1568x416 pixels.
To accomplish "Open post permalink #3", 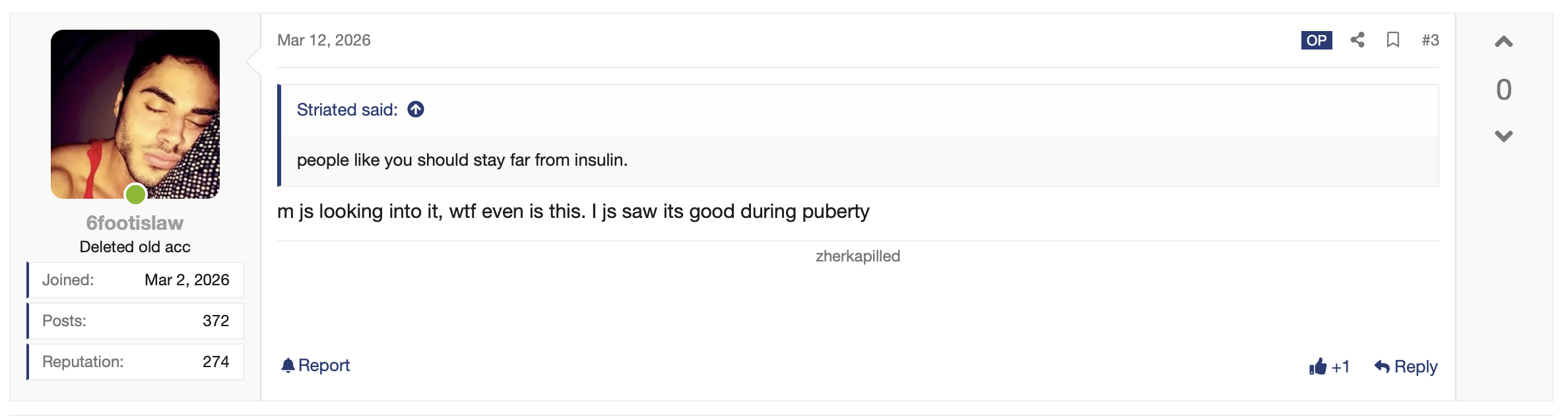I will point(1430,40).
